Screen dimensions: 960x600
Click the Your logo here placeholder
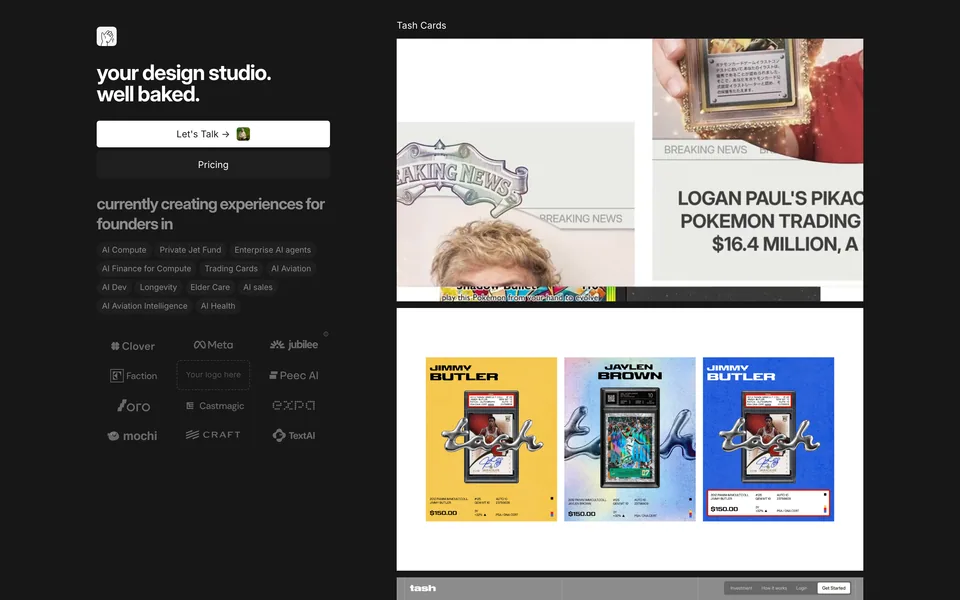[x=213, y=375]
